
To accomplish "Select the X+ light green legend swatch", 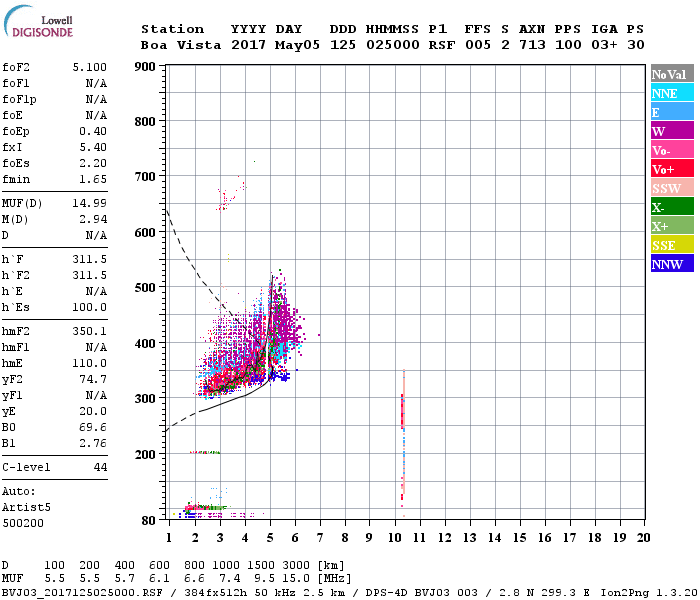I will 672,225.
